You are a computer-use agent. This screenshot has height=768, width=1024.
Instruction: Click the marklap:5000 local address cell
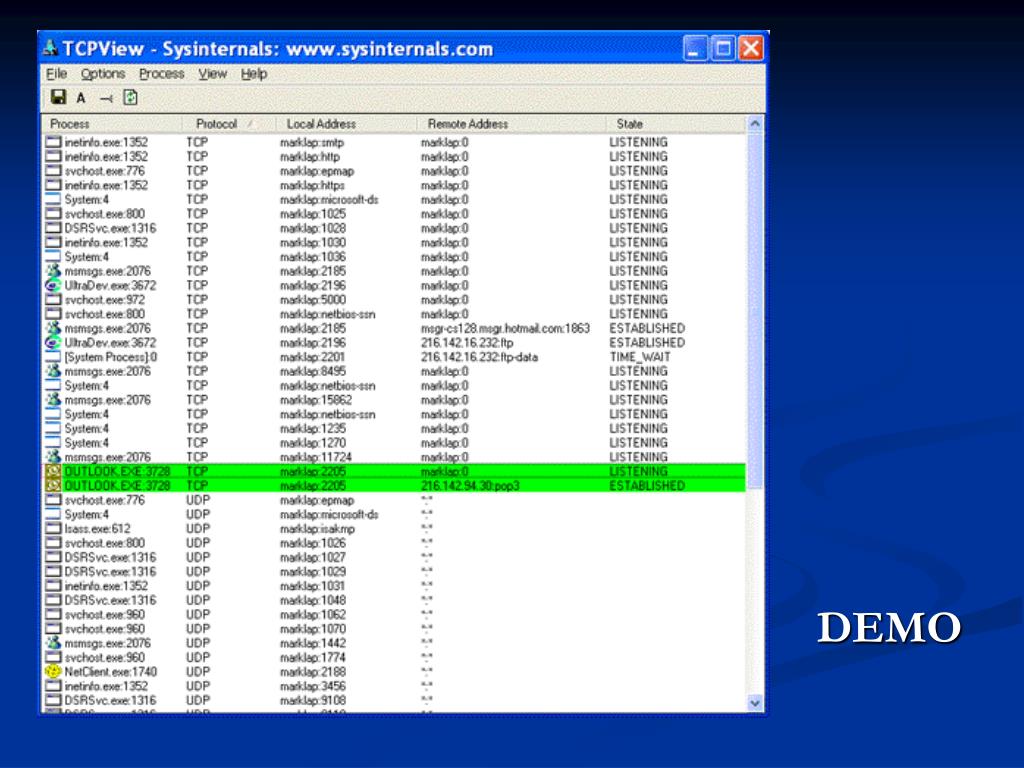(313, 300)
